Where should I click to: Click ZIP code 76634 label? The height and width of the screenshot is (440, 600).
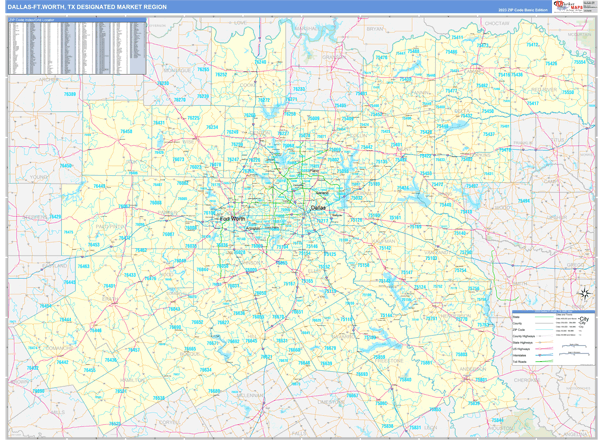point(206,370)
